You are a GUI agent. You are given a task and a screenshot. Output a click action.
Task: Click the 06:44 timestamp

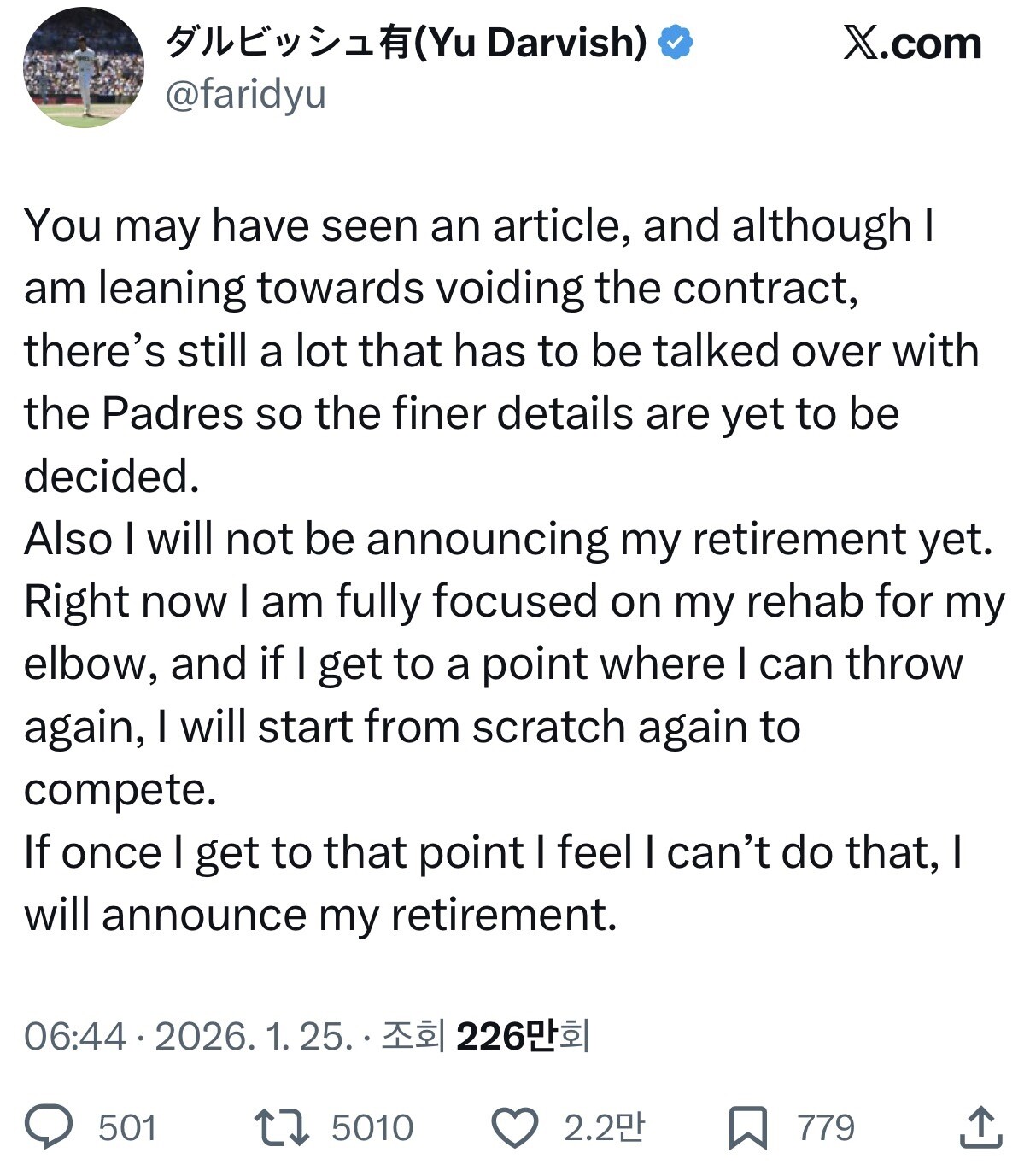coord(74,1036)
